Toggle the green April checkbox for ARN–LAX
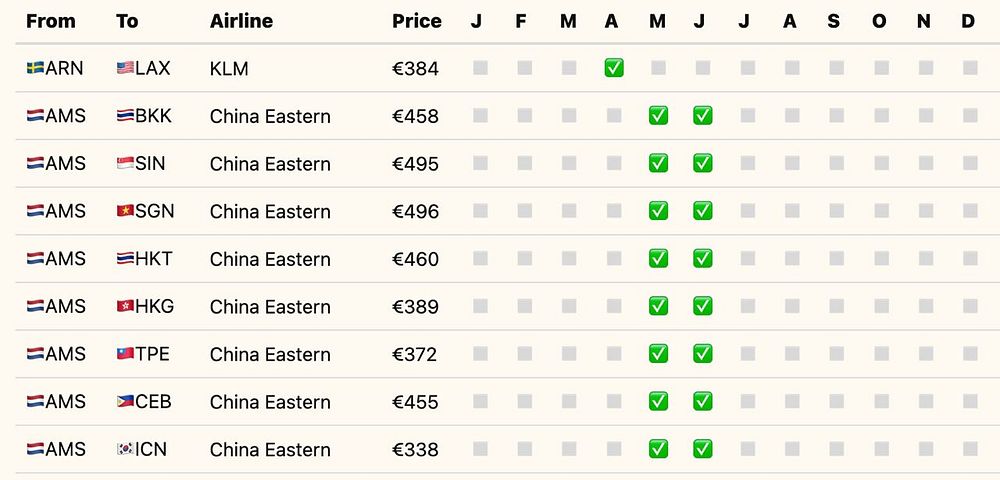Screen dimensions: 1000x480 pyautogui.click(x=614, y=68)
